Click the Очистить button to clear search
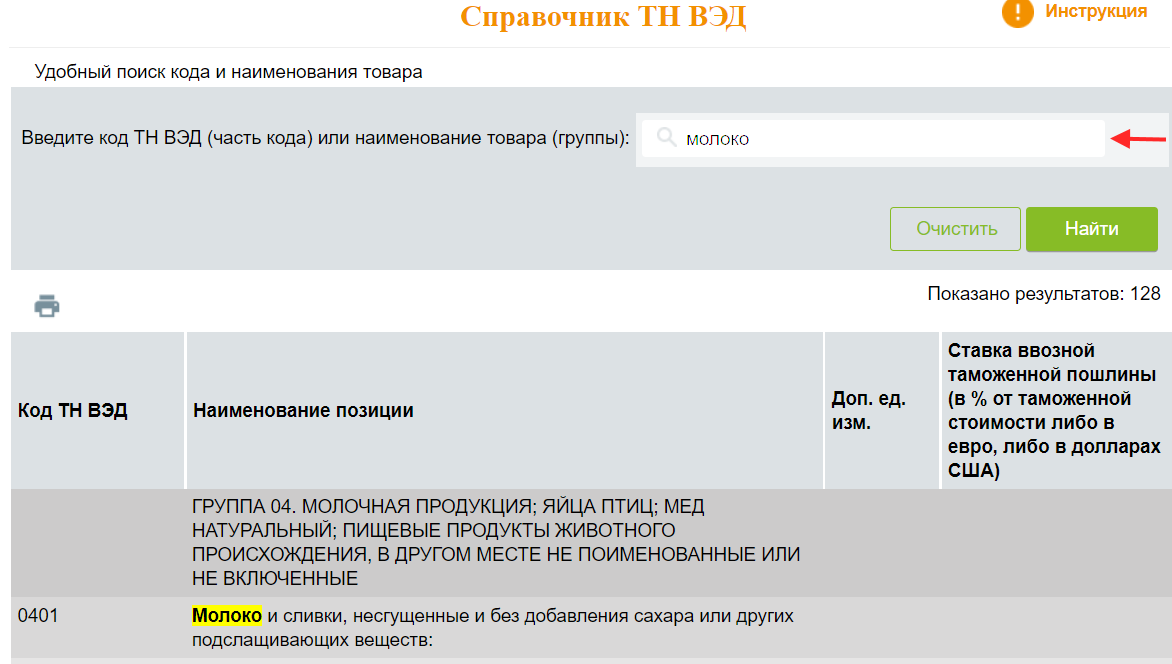This screenshot has width=1172, height=664. click(955, 229)
